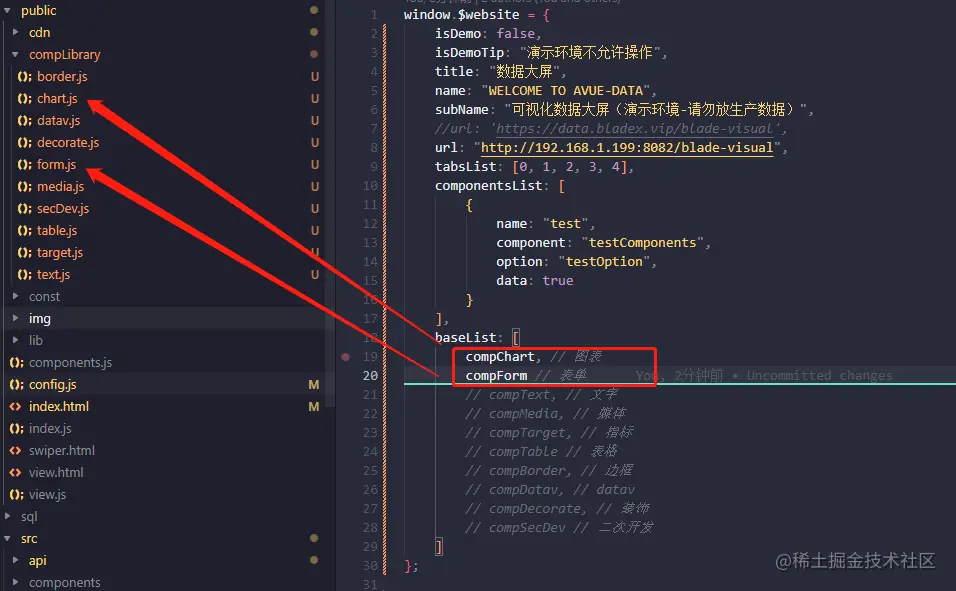Open index.js file
Viewport: 956px width, 591px height.
coord(50,428)
